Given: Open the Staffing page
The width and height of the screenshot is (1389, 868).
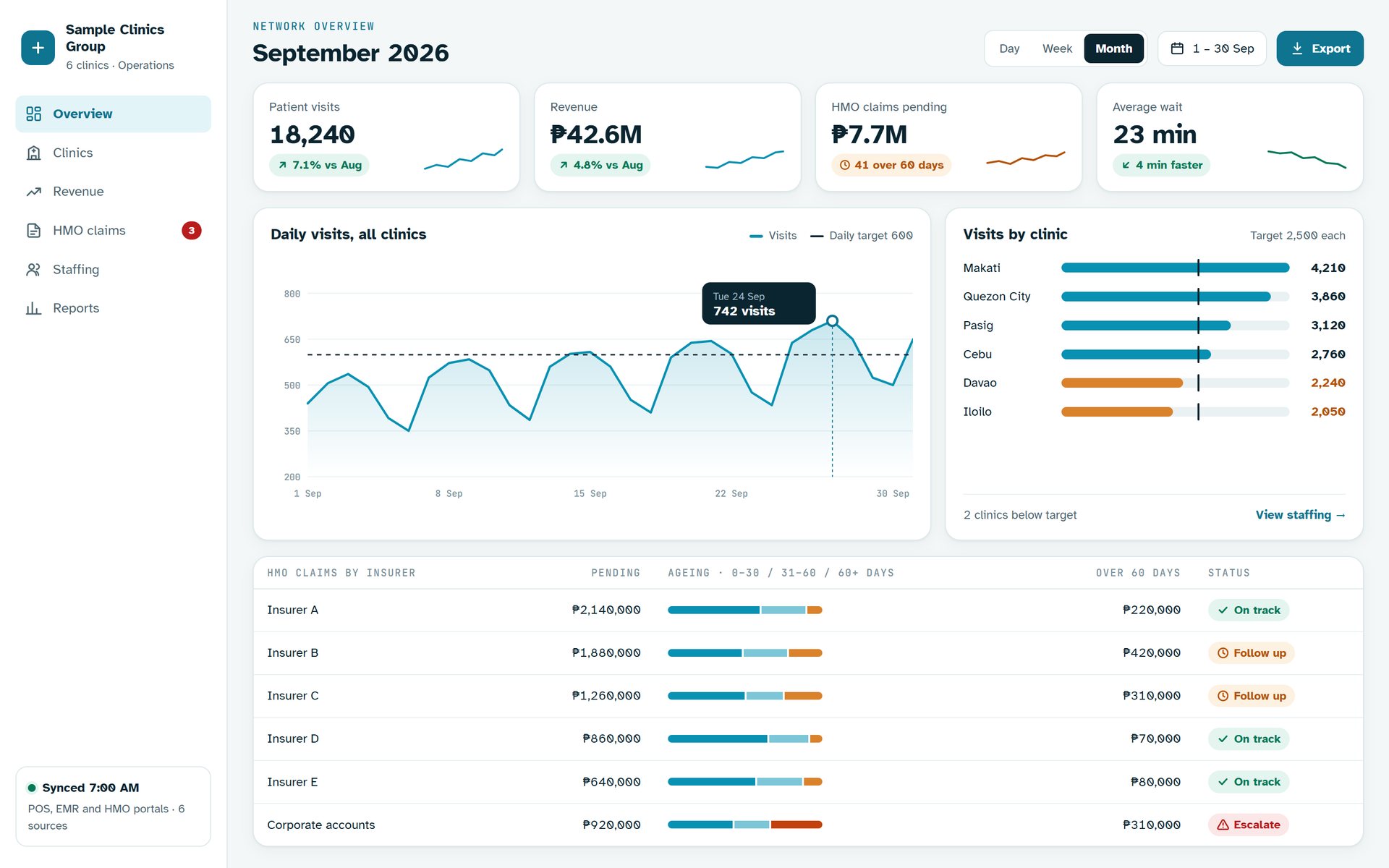Looking at the screenshot, I should point(113,269).
